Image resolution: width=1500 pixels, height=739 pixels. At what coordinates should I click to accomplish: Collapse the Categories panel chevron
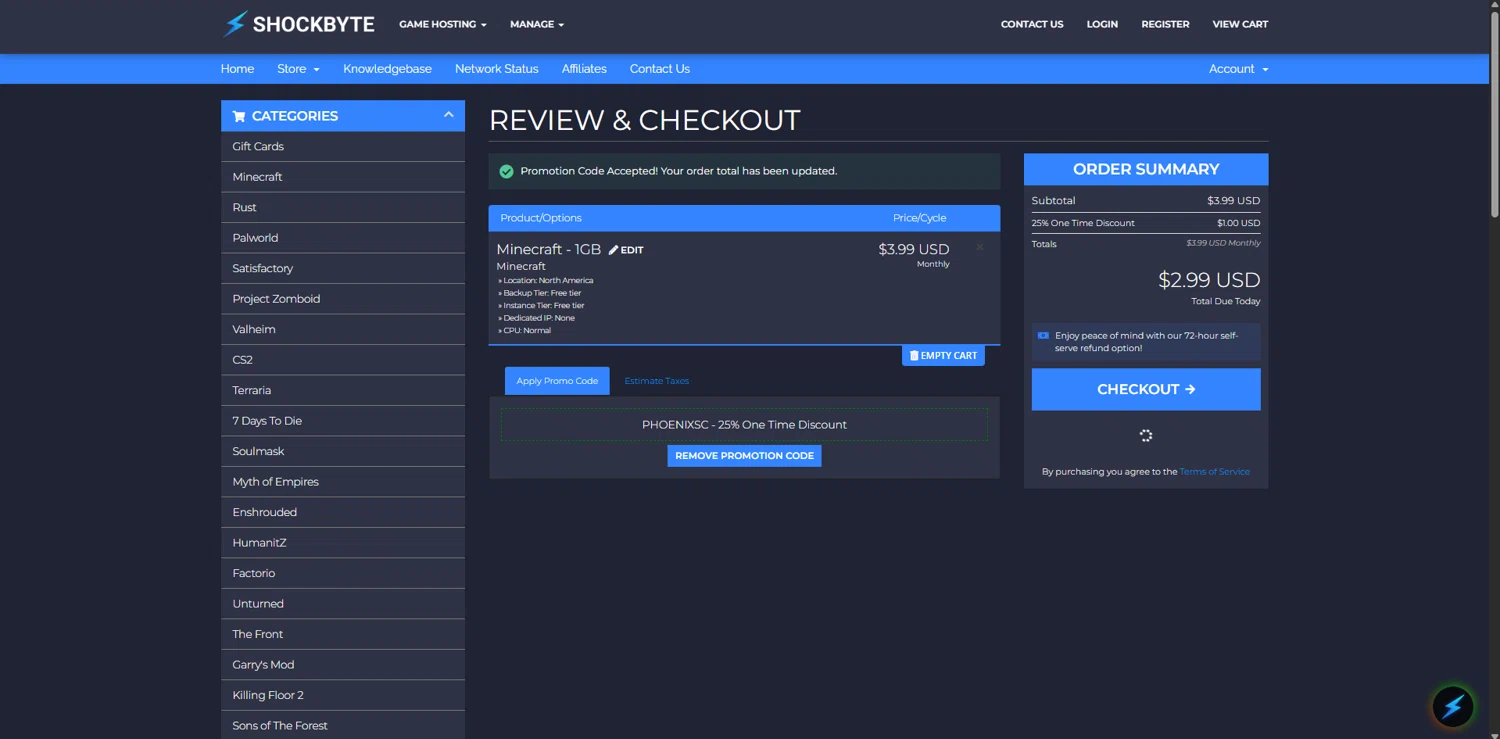point(448,115)
